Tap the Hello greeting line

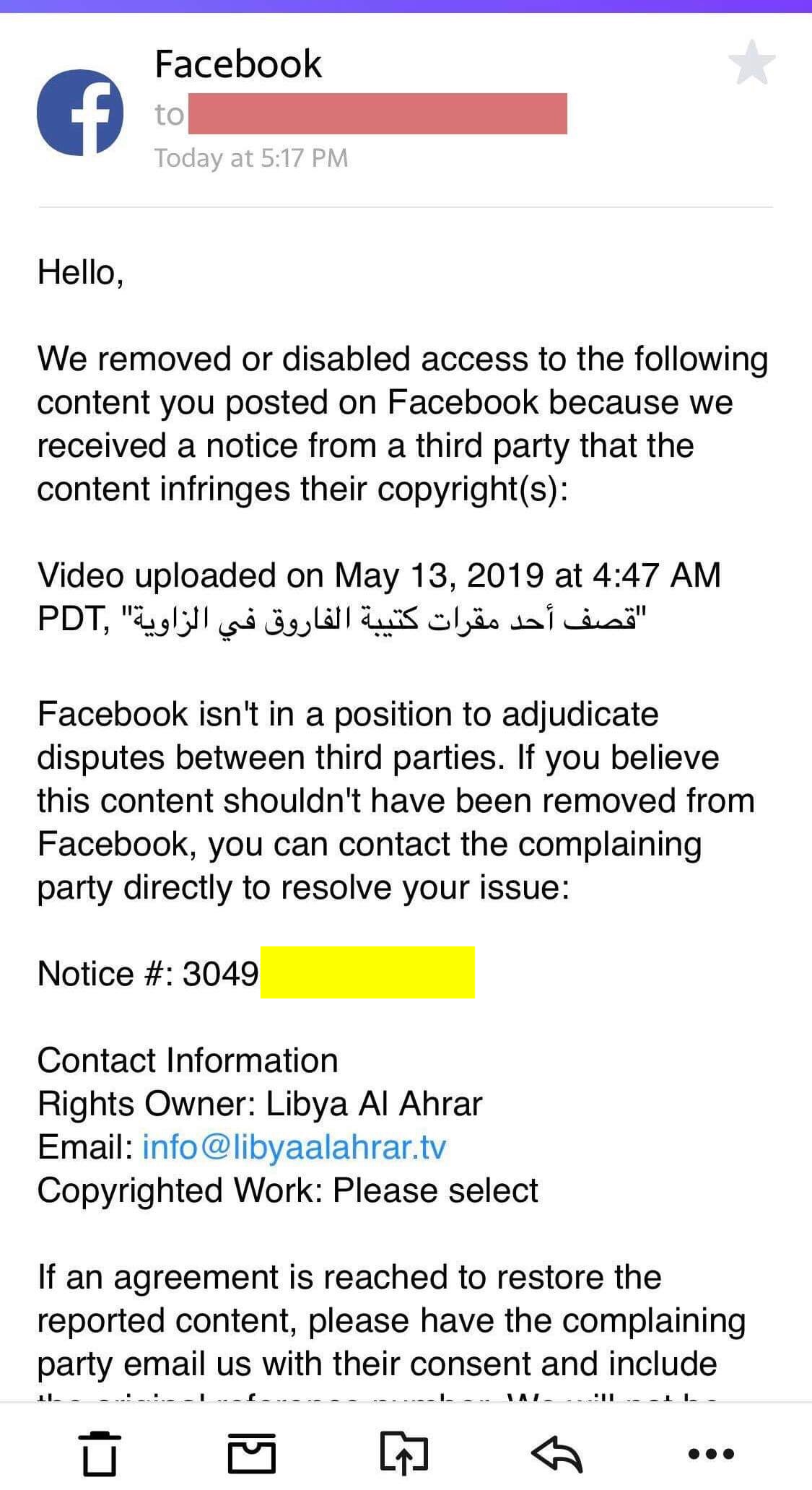coord(81,273)
